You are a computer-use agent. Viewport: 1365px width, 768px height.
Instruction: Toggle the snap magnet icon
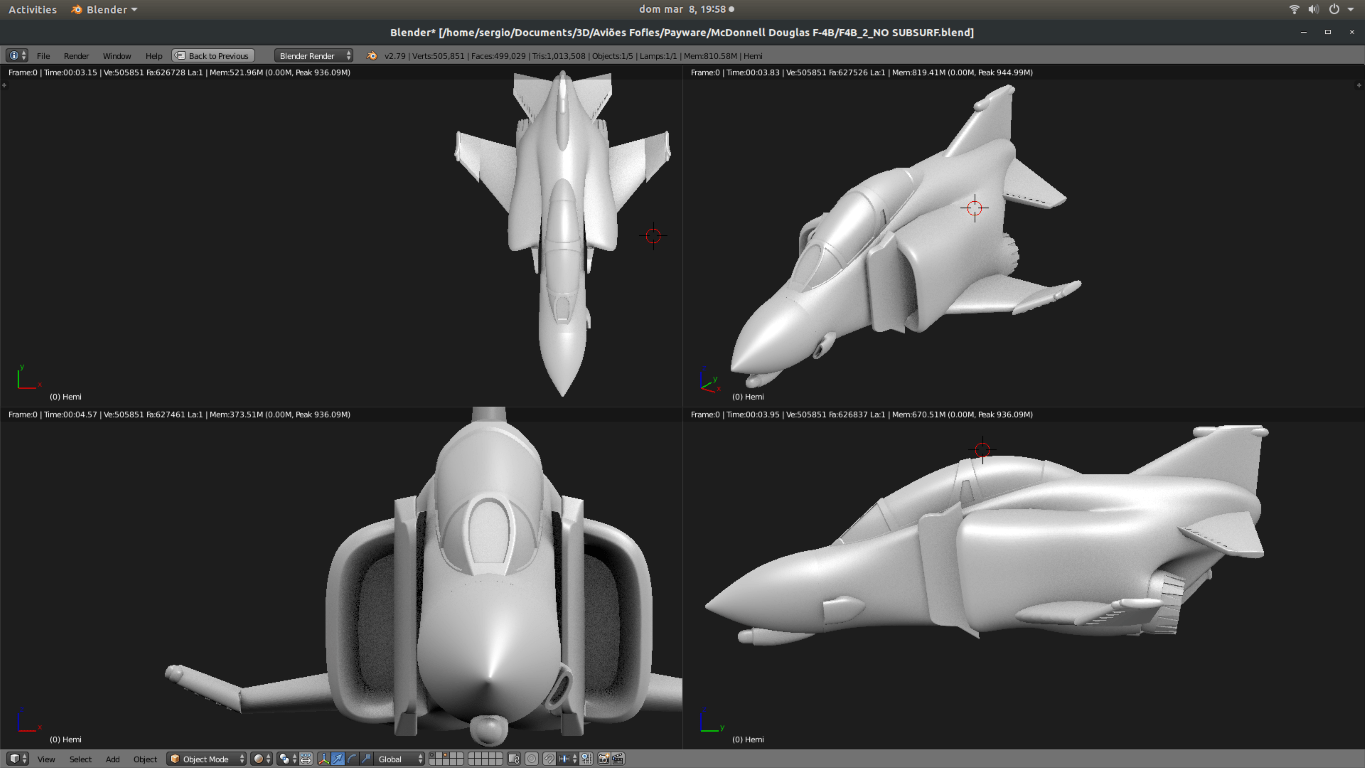549,759
